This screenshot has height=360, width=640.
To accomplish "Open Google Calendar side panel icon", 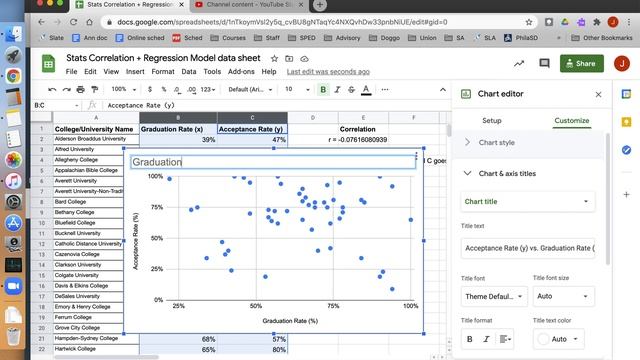I will 626,94.
